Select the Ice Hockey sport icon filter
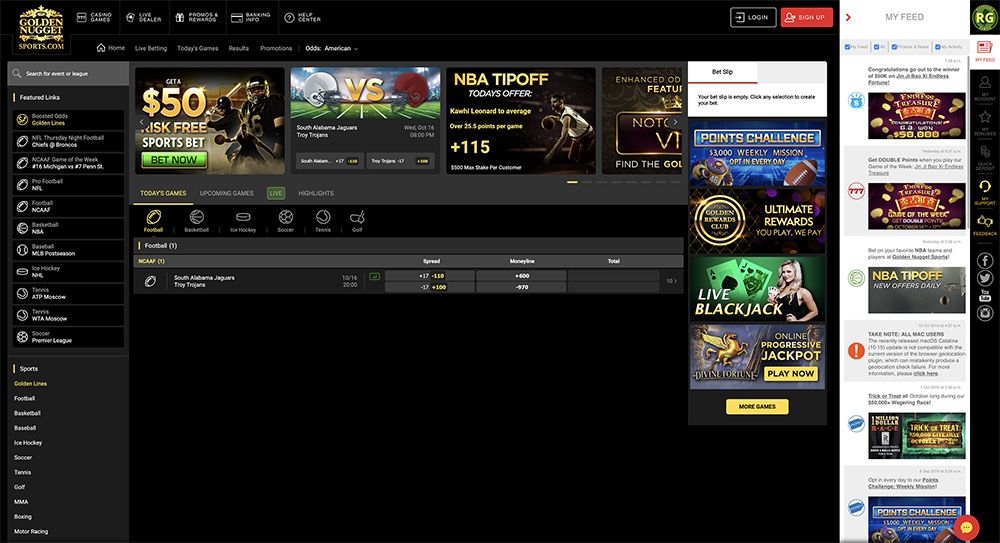 coord(243,221)
